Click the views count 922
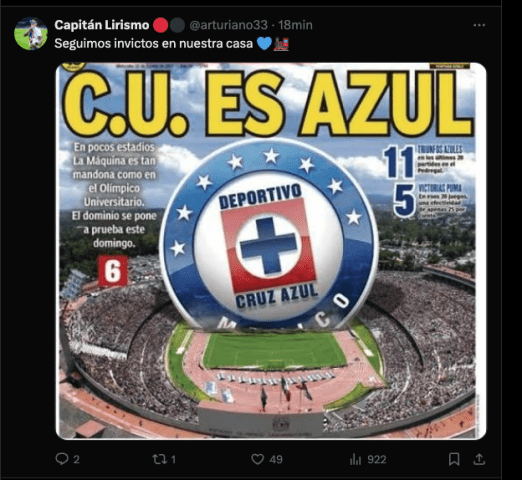 click(377, 460)
